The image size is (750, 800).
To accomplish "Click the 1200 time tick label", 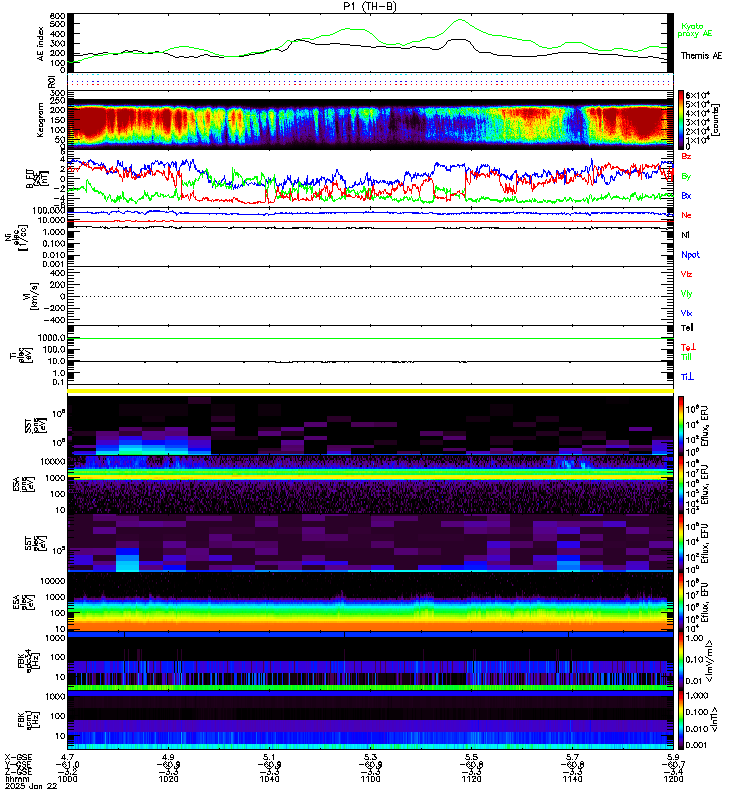I will pos(673,779).
